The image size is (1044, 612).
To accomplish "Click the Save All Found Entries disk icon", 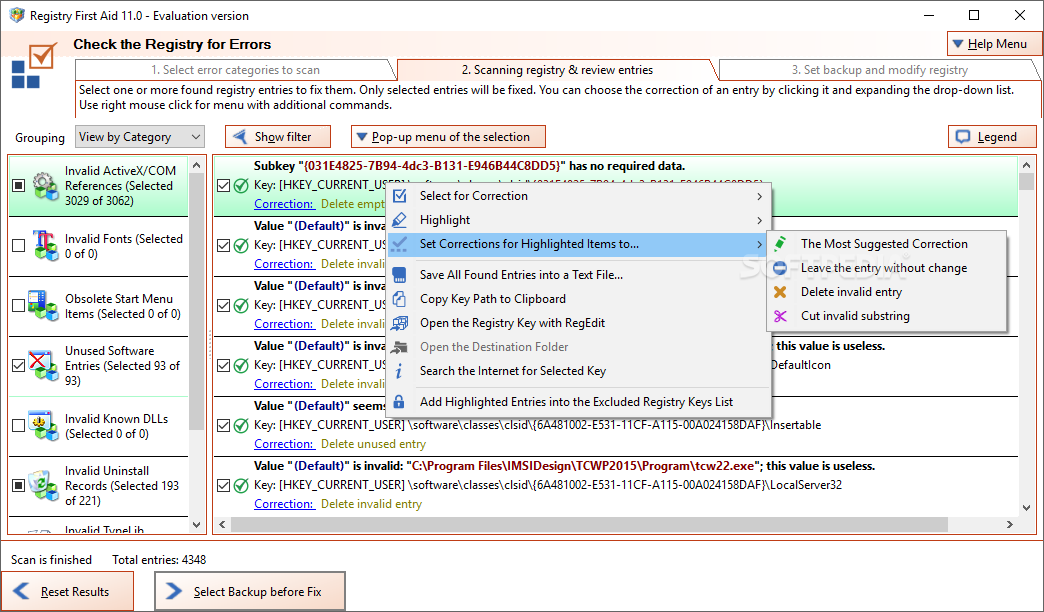I will [x=399, y=274].
